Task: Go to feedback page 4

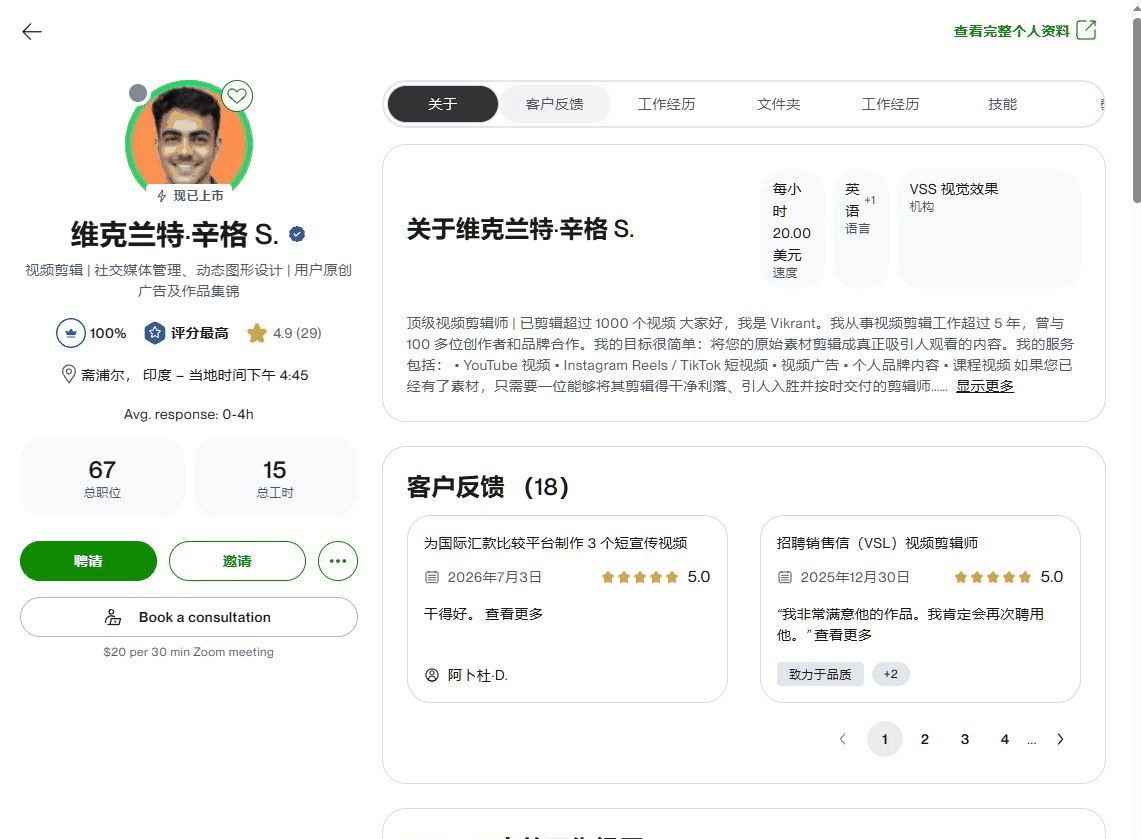Action: [1005, 739]
